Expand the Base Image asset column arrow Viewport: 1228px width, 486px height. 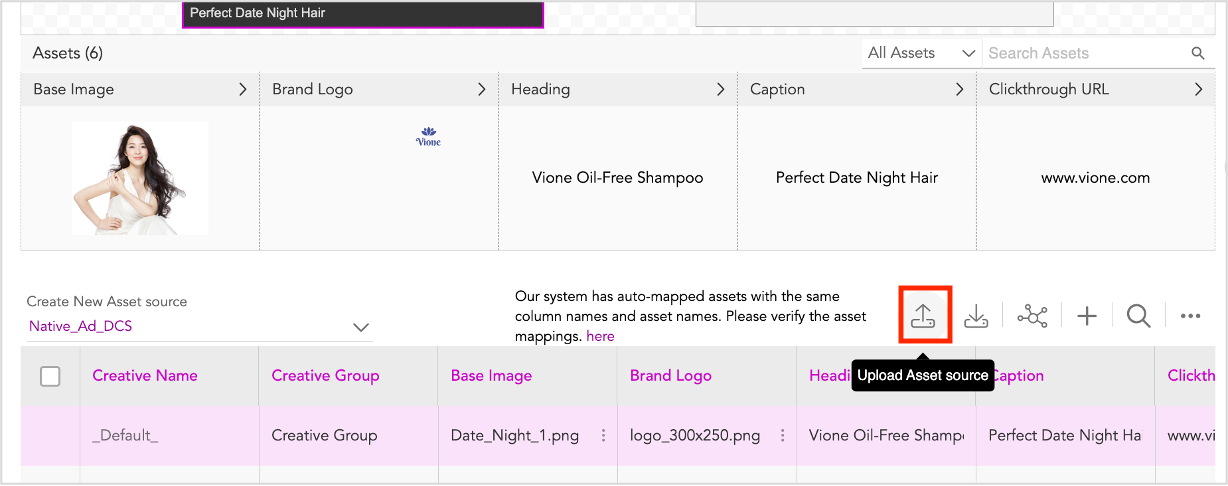coord(242,90)
